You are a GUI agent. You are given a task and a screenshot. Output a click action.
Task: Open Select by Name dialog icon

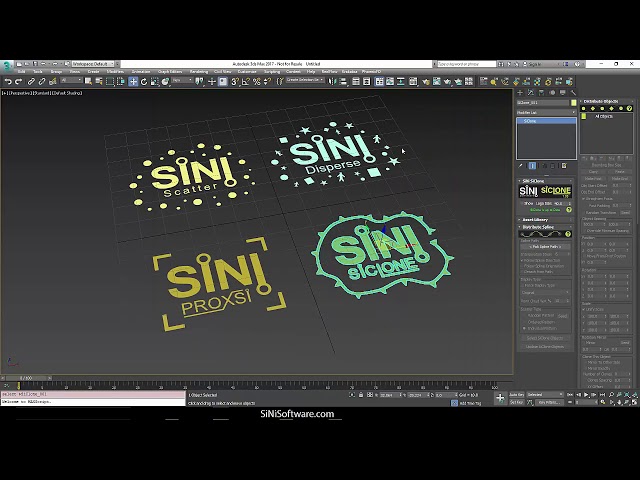(x=99, y=82)
